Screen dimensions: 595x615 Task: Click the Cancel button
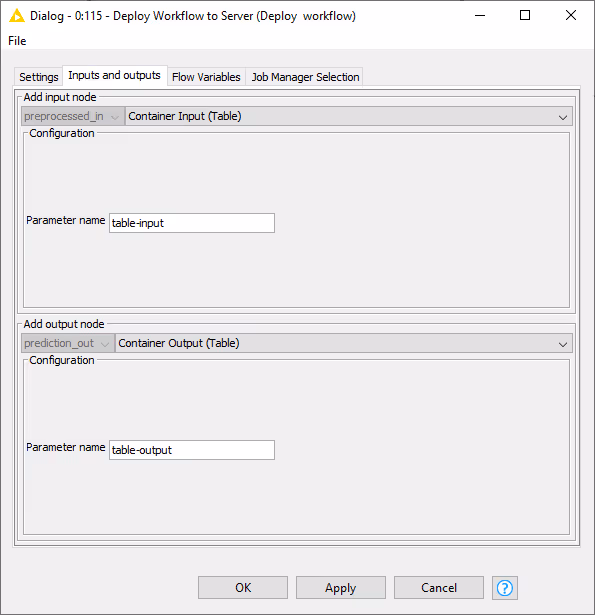(x=439, y=588)
